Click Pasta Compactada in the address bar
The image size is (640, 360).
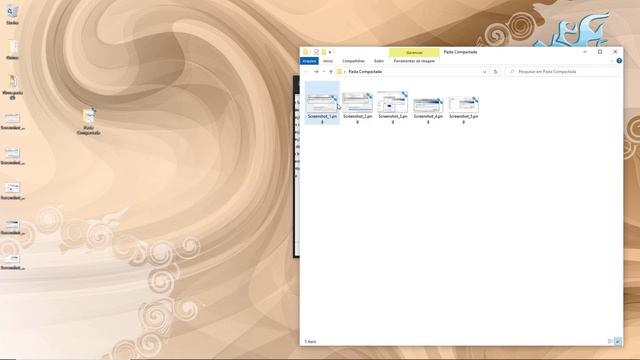(365, 72)
